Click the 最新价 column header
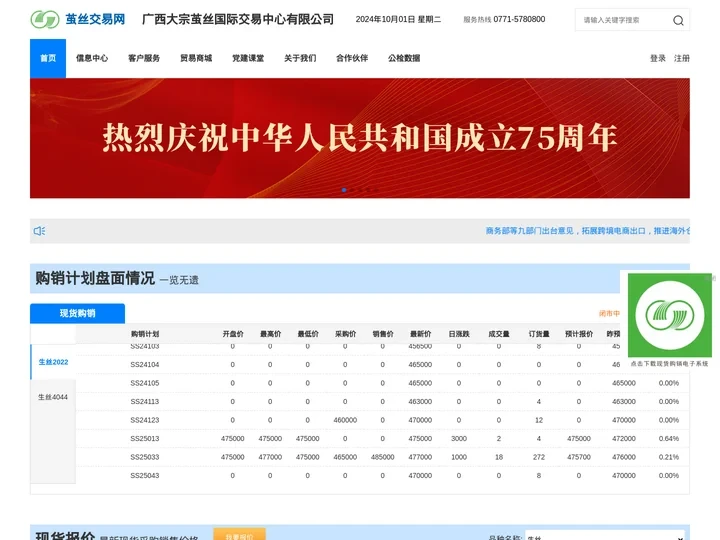Viewport: 720px width, 540px height. pyautogui.click(x=421, y=334)
